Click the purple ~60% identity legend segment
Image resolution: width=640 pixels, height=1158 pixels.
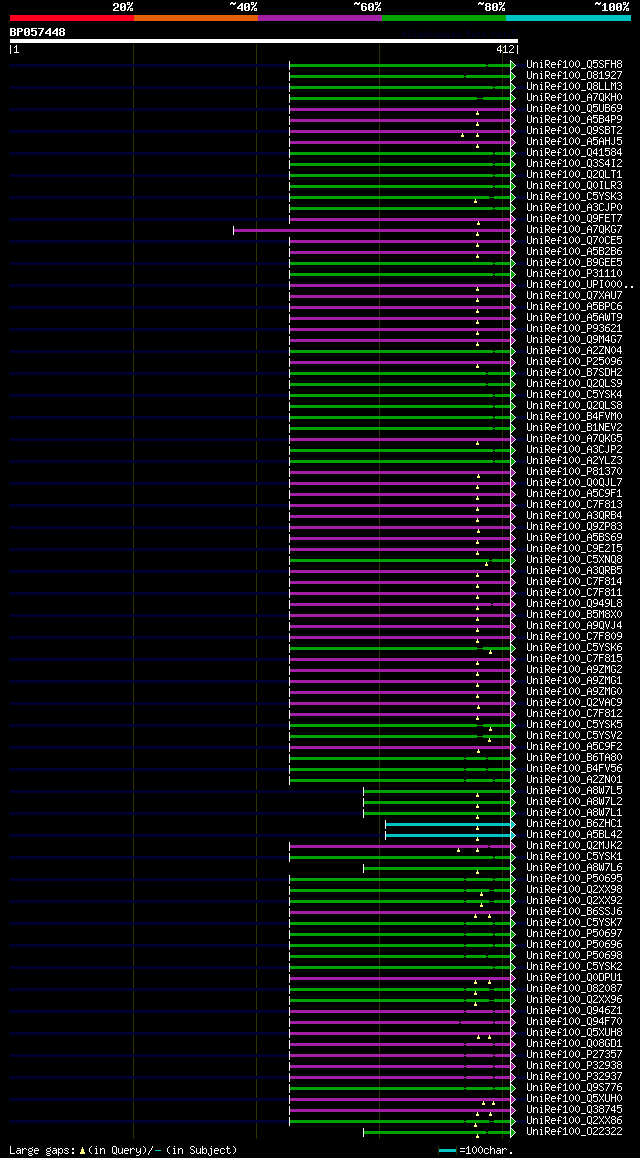coord(320,17)
